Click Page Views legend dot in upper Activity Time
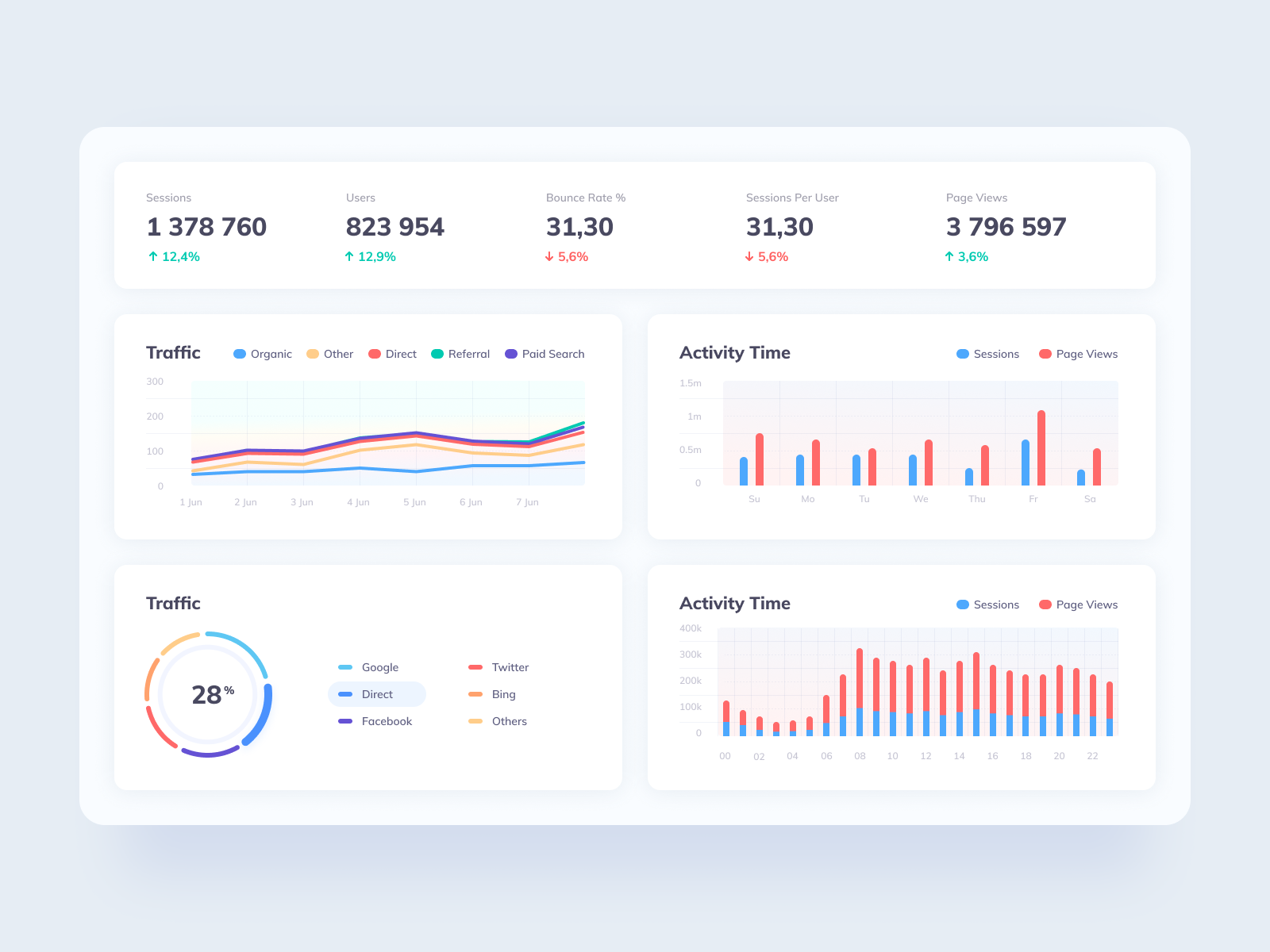This screenshot has height=952, width=1270. coord(1045,354)
